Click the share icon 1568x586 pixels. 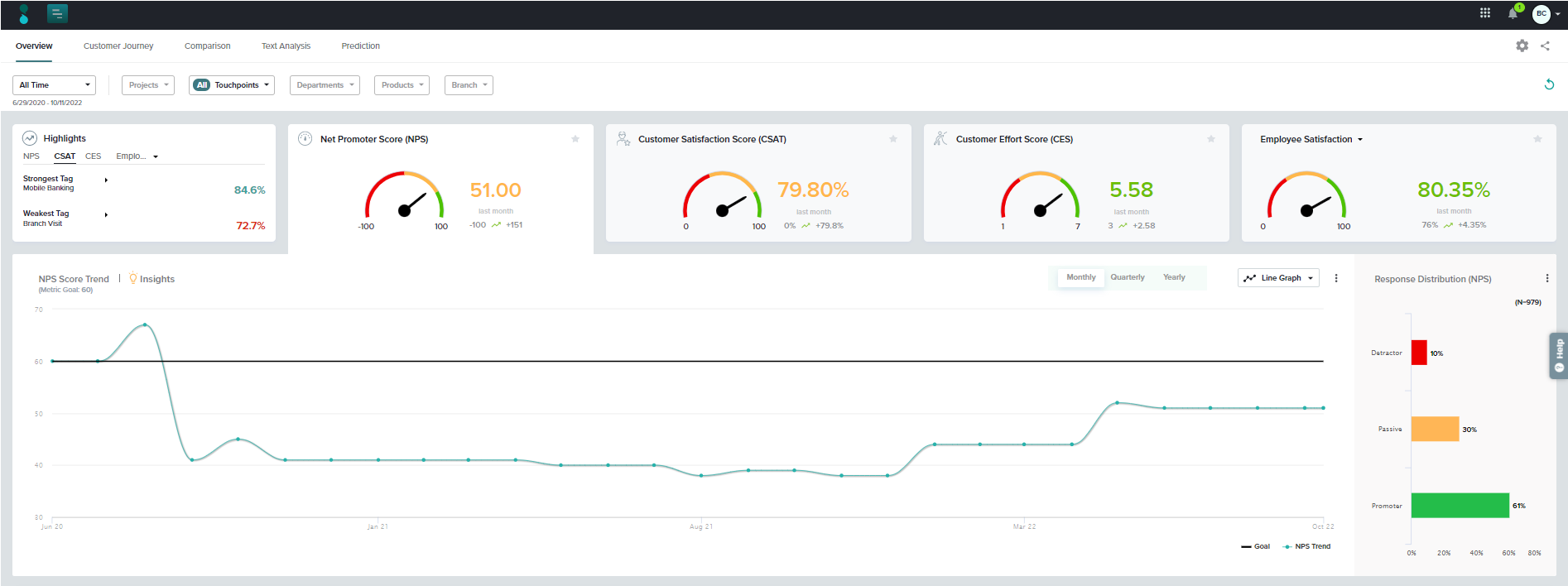click(x=1545, y=46)
